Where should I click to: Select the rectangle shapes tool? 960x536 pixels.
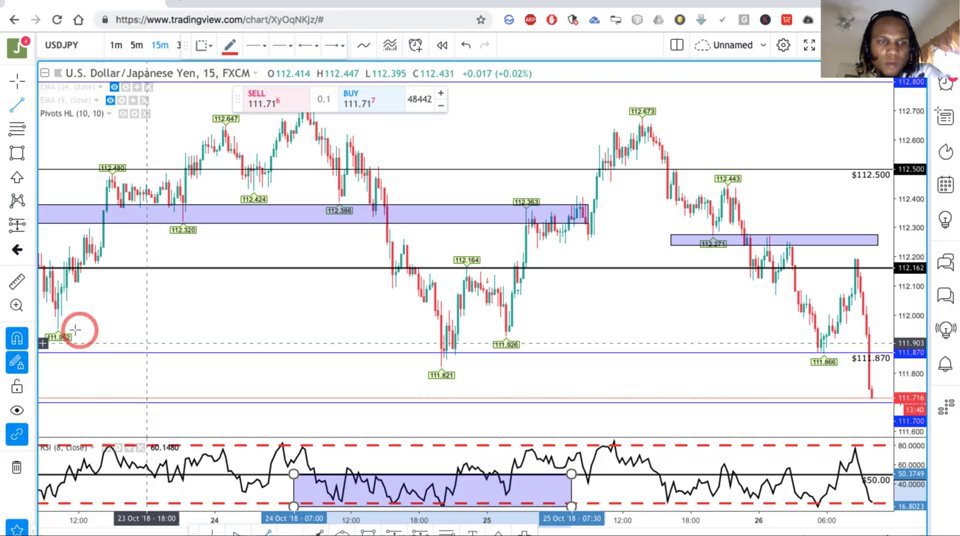coord(17,153)
